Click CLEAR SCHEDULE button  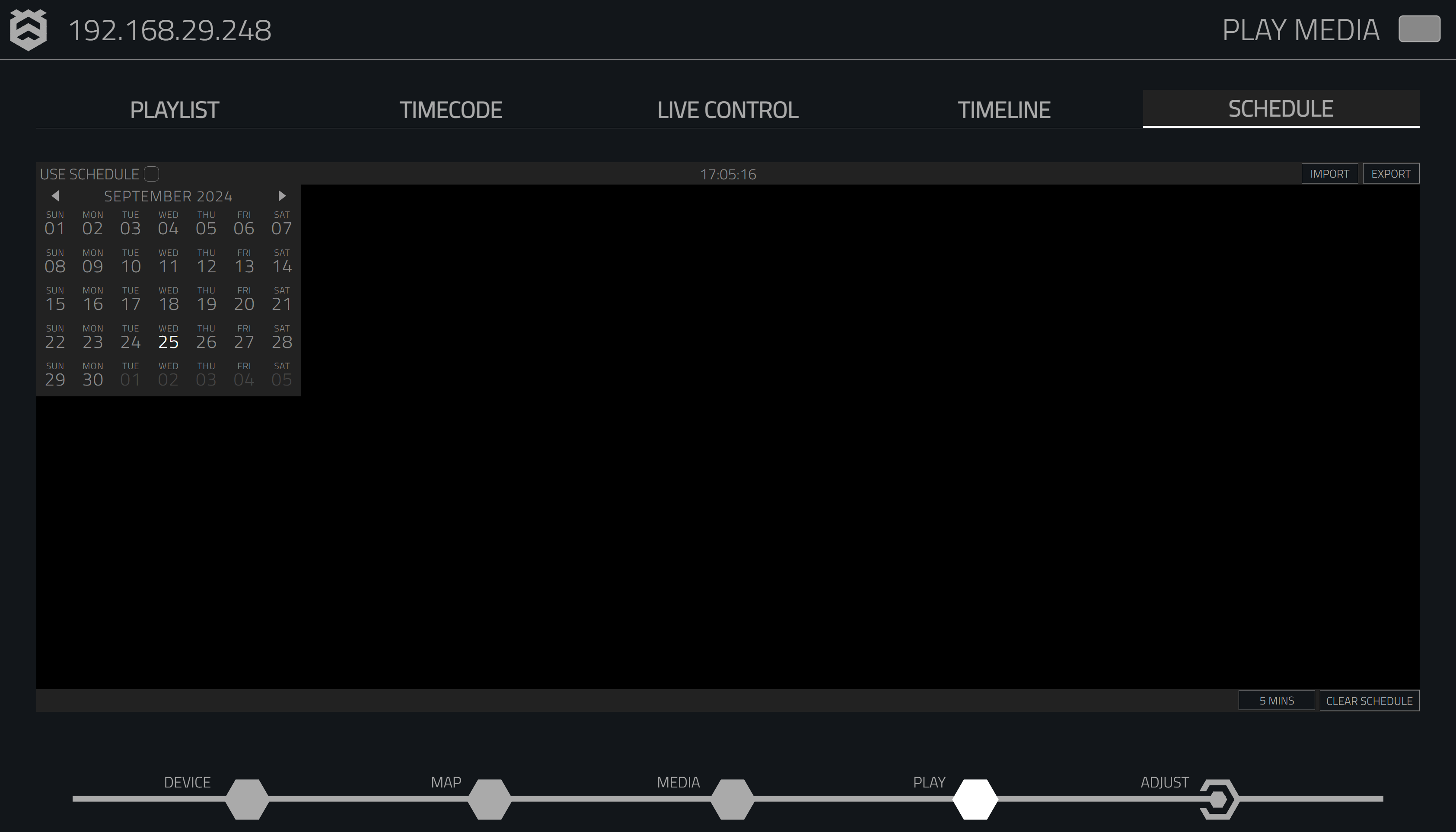pos(1369,700)
